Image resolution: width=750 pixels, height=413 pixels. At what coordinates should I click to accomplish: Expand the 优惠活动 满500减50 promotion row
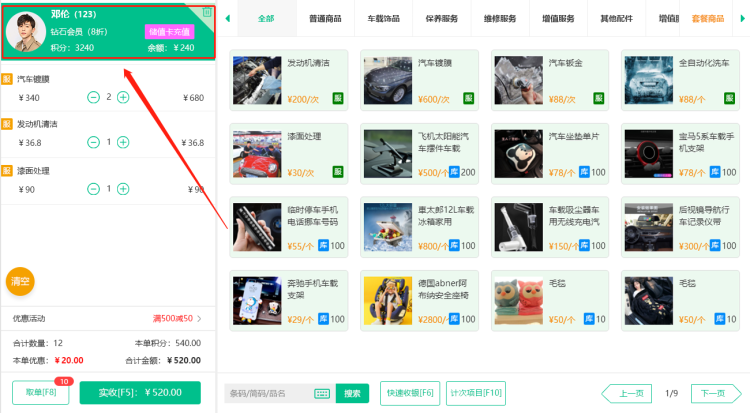198,319
